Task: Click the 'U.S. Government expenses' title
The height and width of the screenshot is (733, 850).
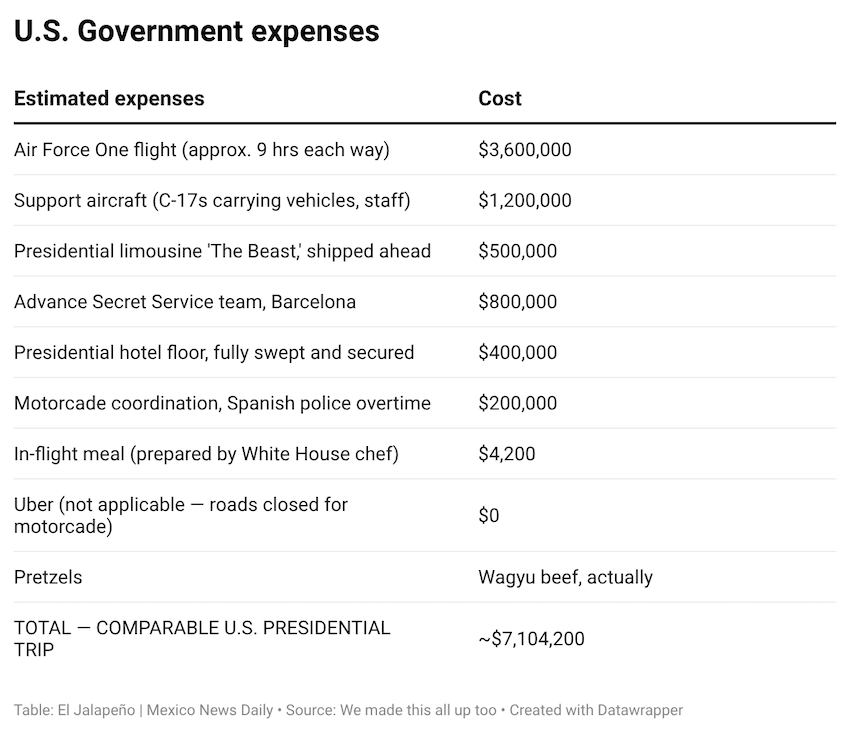Action: coord(197,31)
